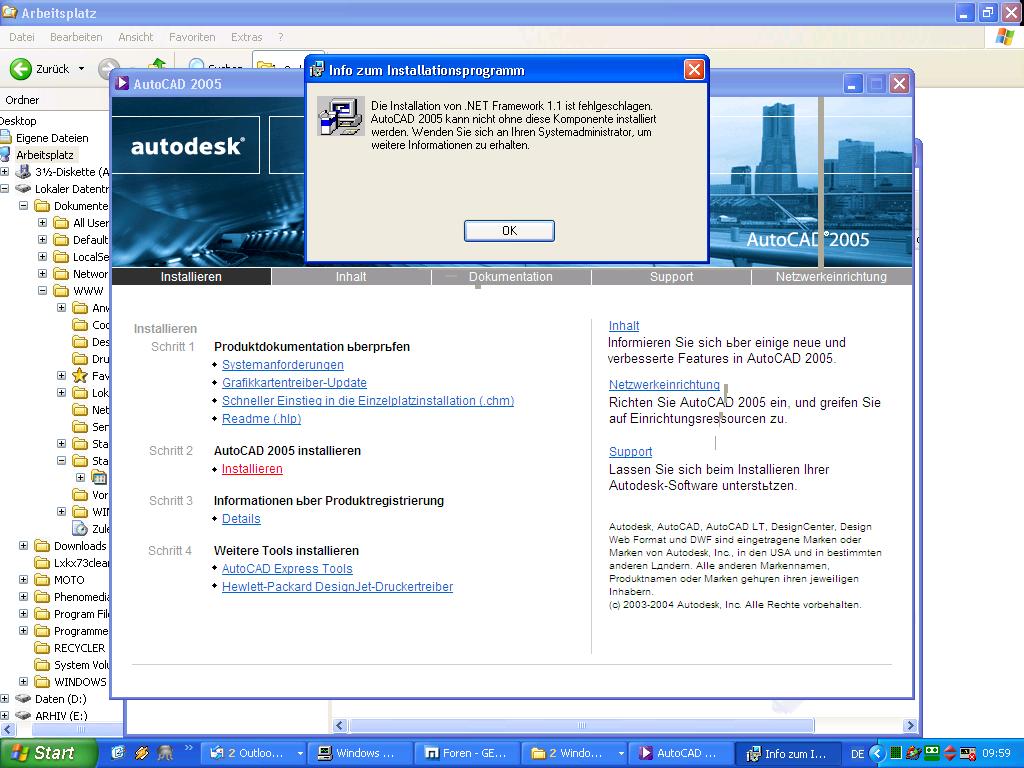Collapse the Dokumente folder node
Screen dimensions: 1024x768
[24, 206]
